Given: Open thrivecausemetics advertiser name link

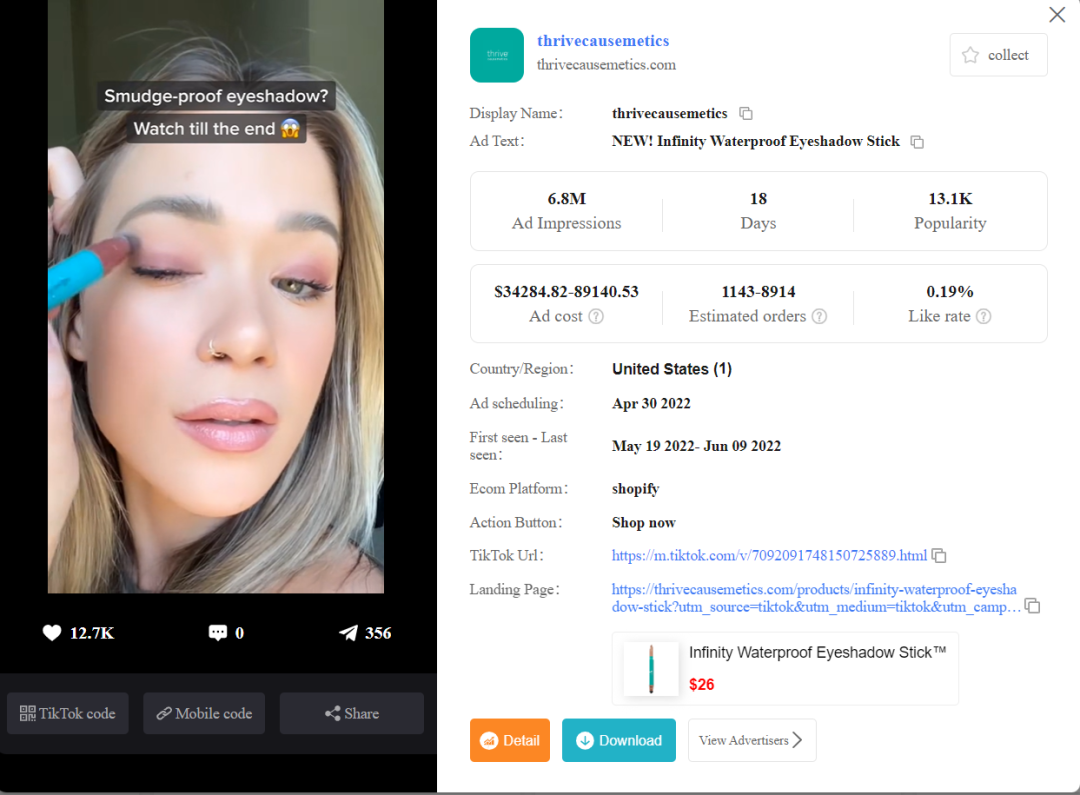Looking at the screenshot, I should [x=603, y=41].
